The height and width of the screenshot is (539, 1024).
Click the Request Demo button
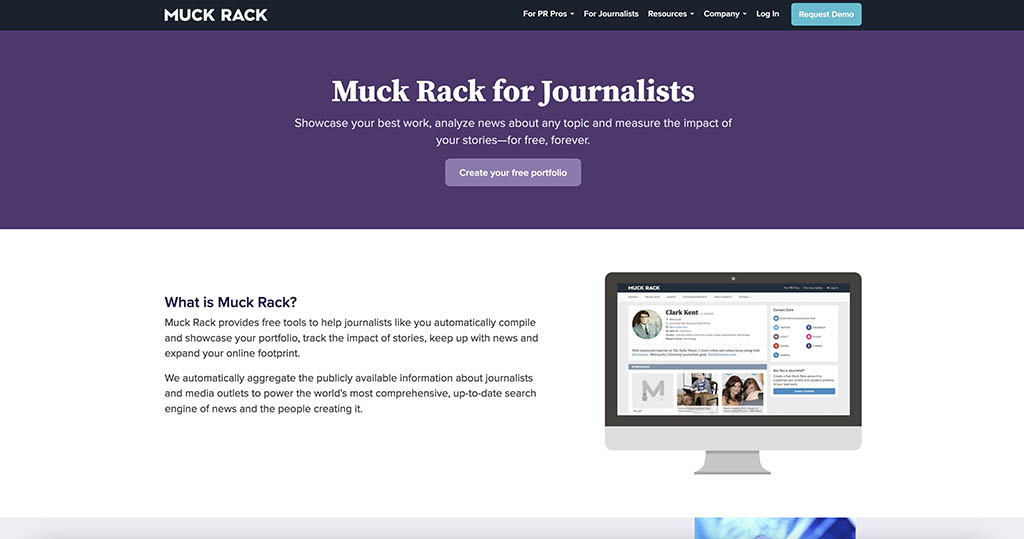tap(826, 14)
